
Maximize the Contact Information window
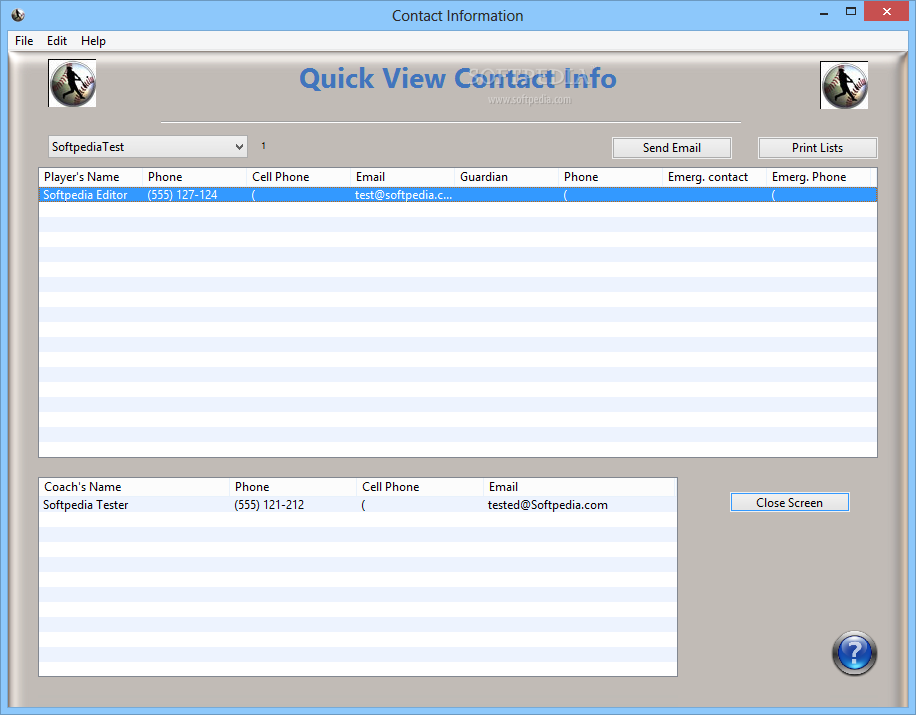pyautogui.click(x=851, y=12)
